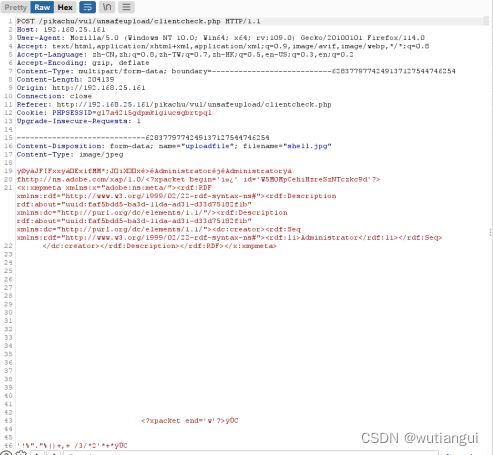
Task: Click the Content-Type: image/jpeg line
Action: point(70,155)
